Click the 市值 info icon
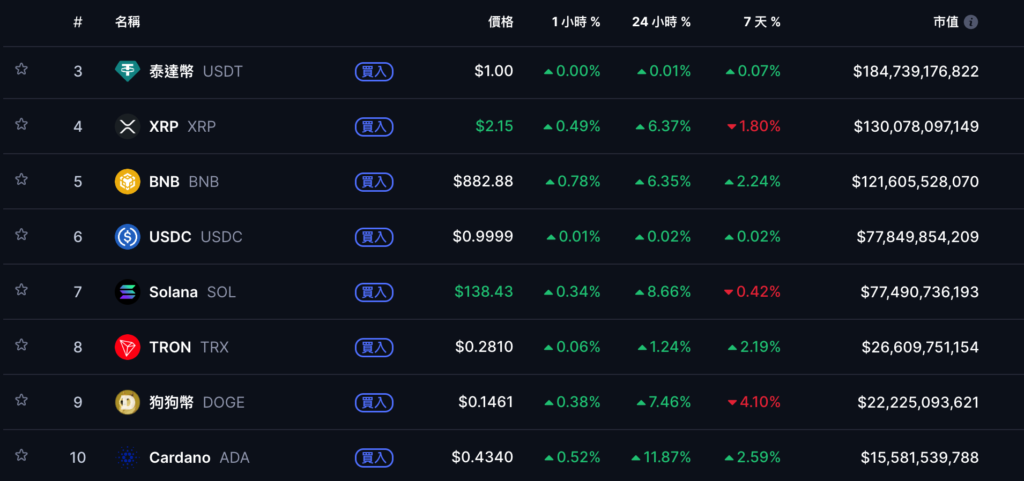The width and height of the screenshot is (1024, 481). click(971, 22)
